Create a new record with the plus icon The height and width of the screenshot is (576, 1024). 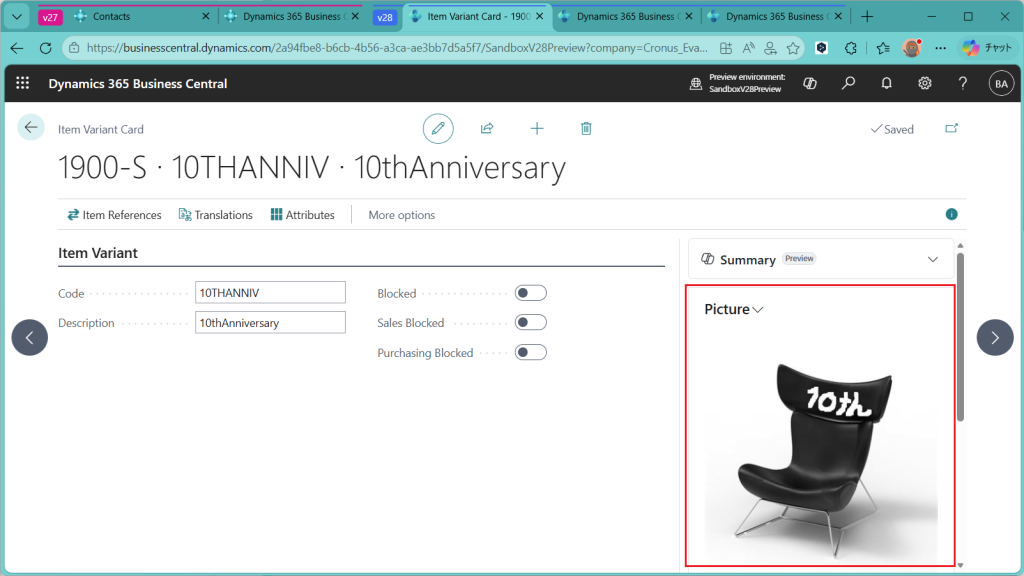tap(537, 128)
